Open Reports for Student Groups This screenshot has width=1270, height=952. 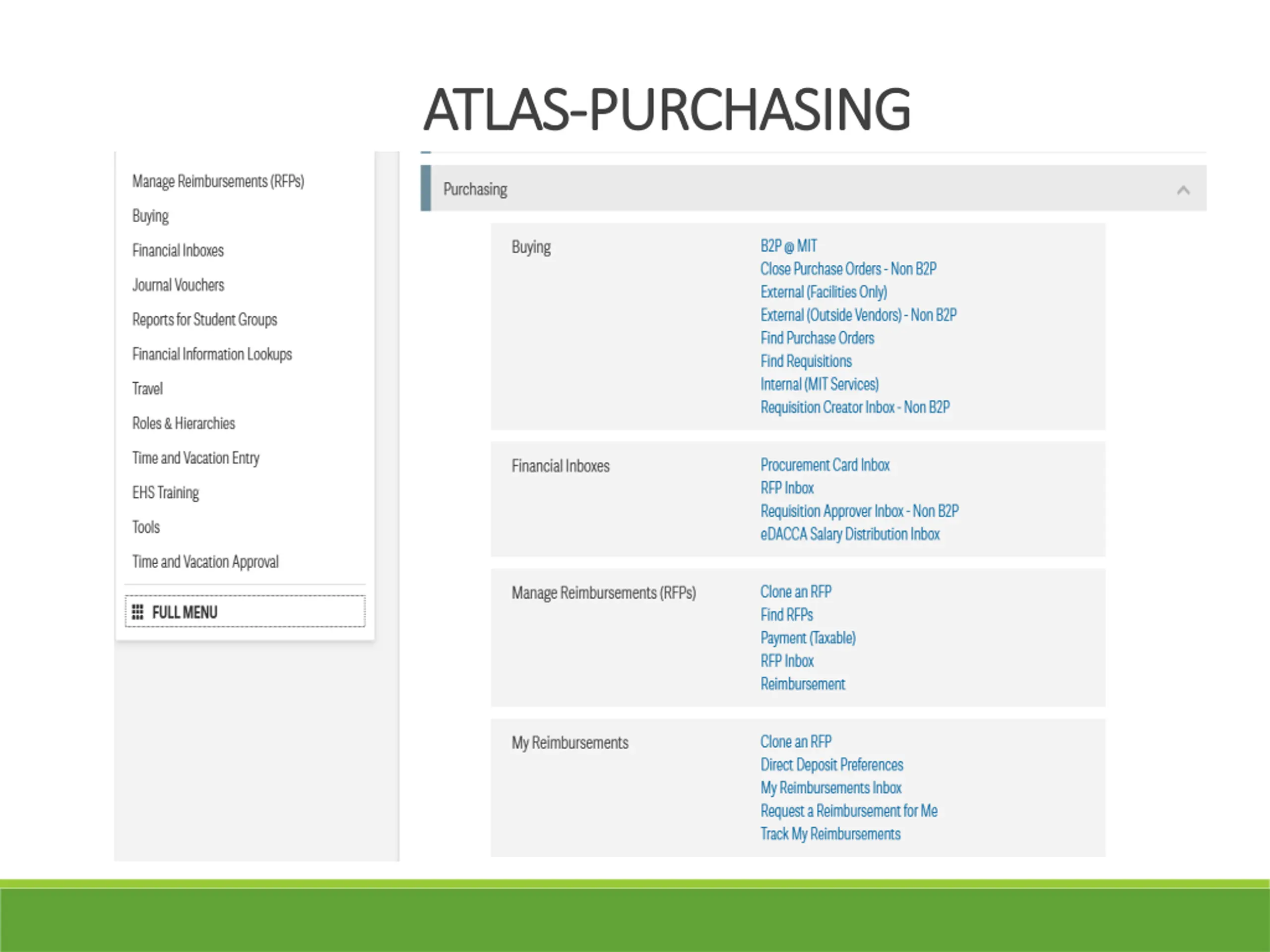(x=204, y=320)
